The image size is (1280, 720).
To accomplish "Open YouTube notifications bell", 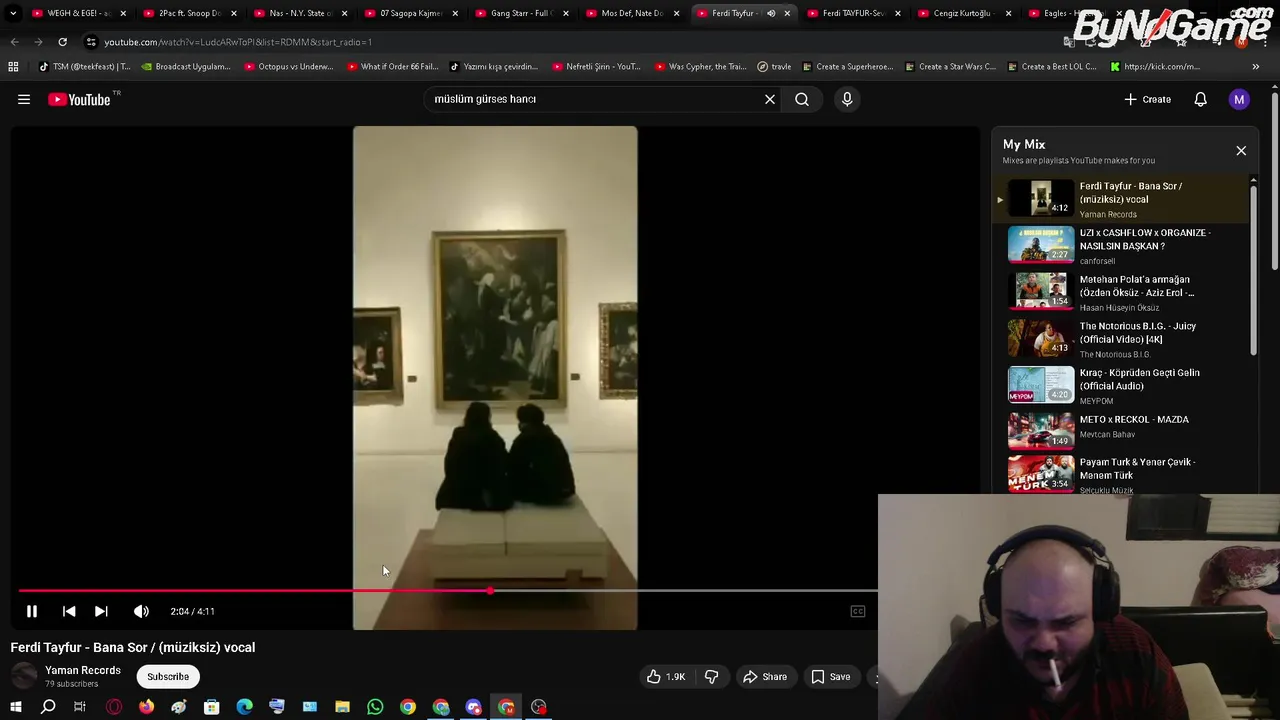I will click(1200, 99).
